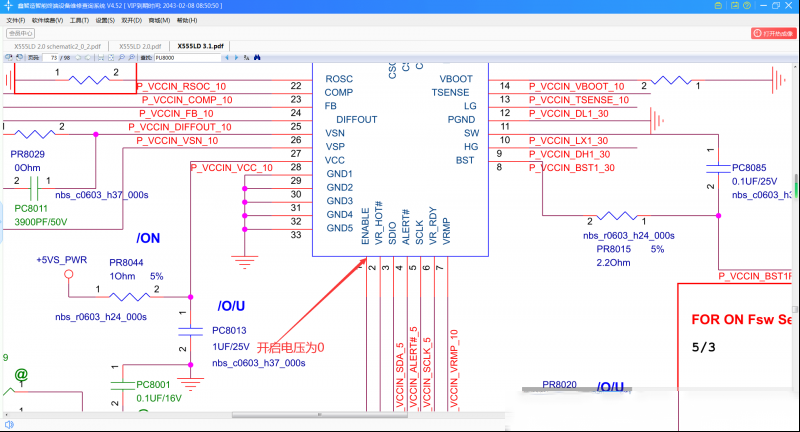The image size is (800, 432).
Task: Open the 工具(T) menu
Action: pos(79,20)
